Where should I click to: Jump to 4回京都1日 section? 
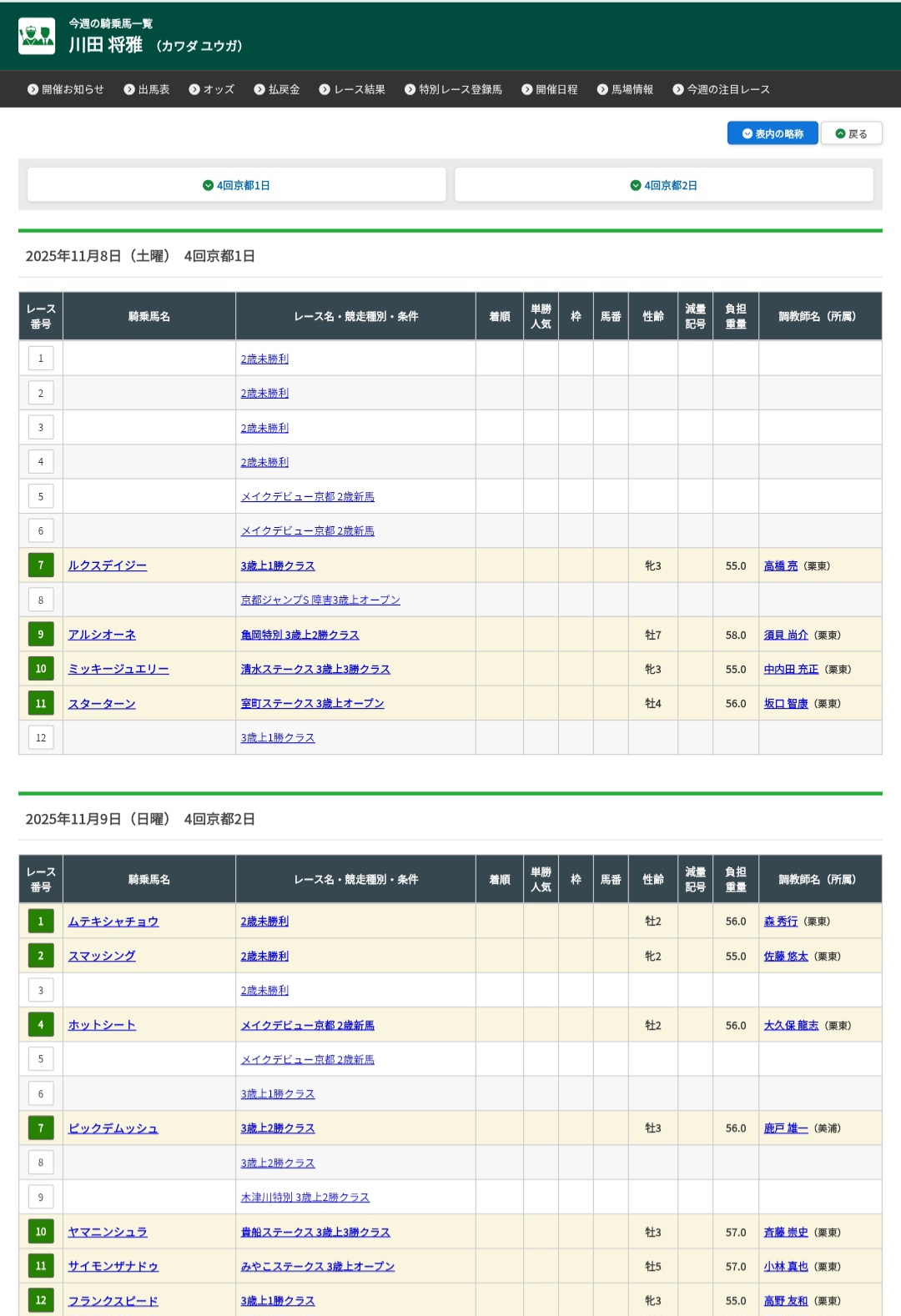pyautogui.click(x=236, y=185)
